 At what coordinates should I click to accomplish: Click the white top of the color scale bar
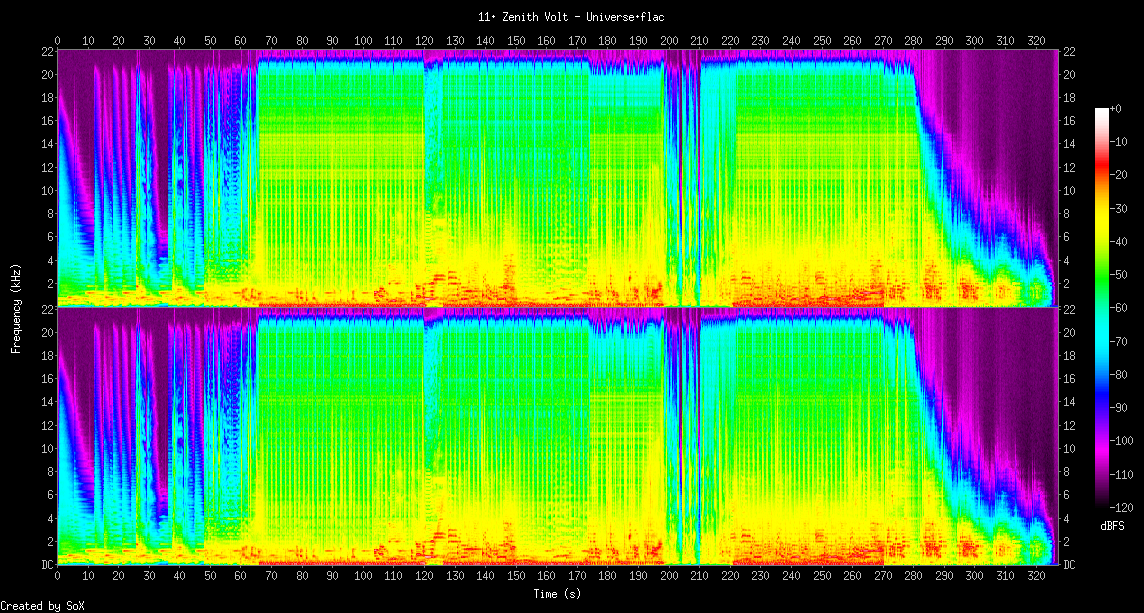point(1102,110)
